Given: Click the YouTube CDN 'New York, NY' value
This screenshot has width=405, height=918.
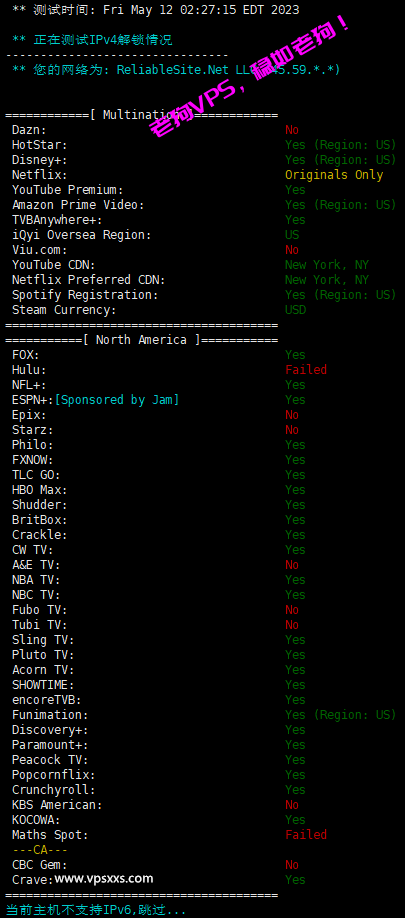Looking at the screenshot, I should click(x=327, y=265).
